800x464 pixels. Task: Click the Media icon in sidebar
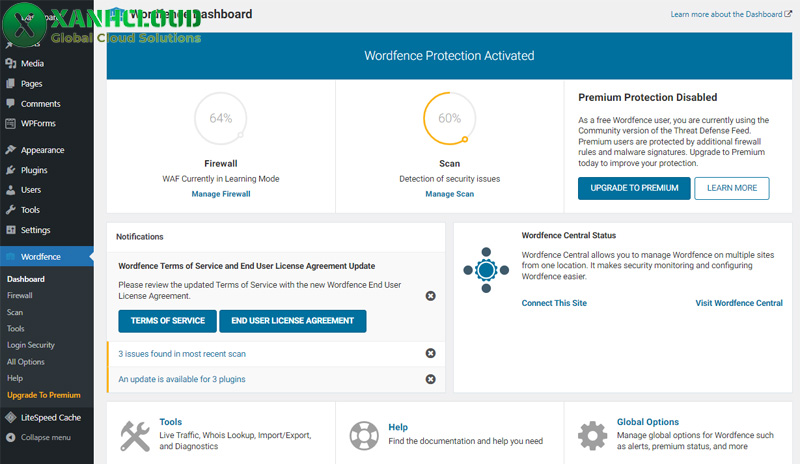[x=11, y=63]
